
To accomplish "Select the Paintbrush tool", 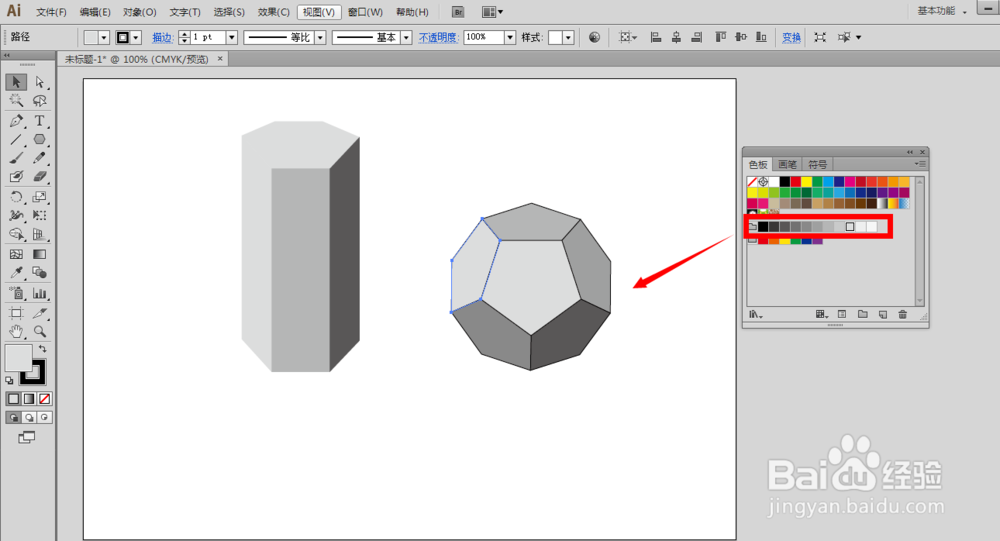I will point(16,158).
